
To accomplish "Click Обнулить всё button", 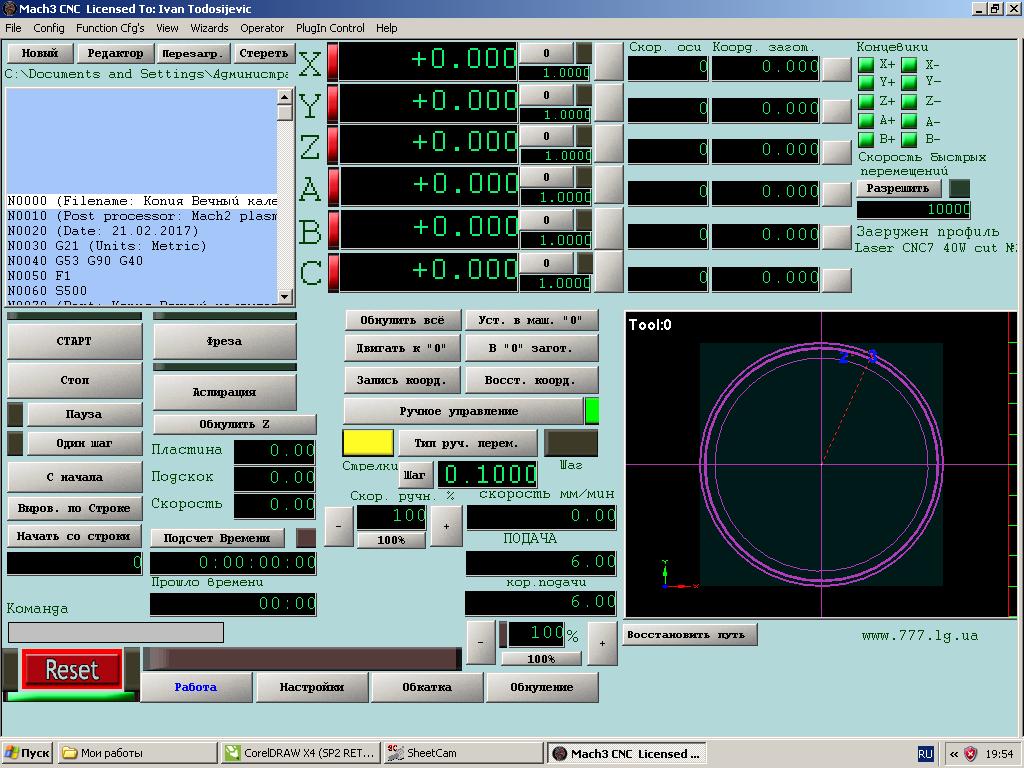I will click(x=402, y=320).
